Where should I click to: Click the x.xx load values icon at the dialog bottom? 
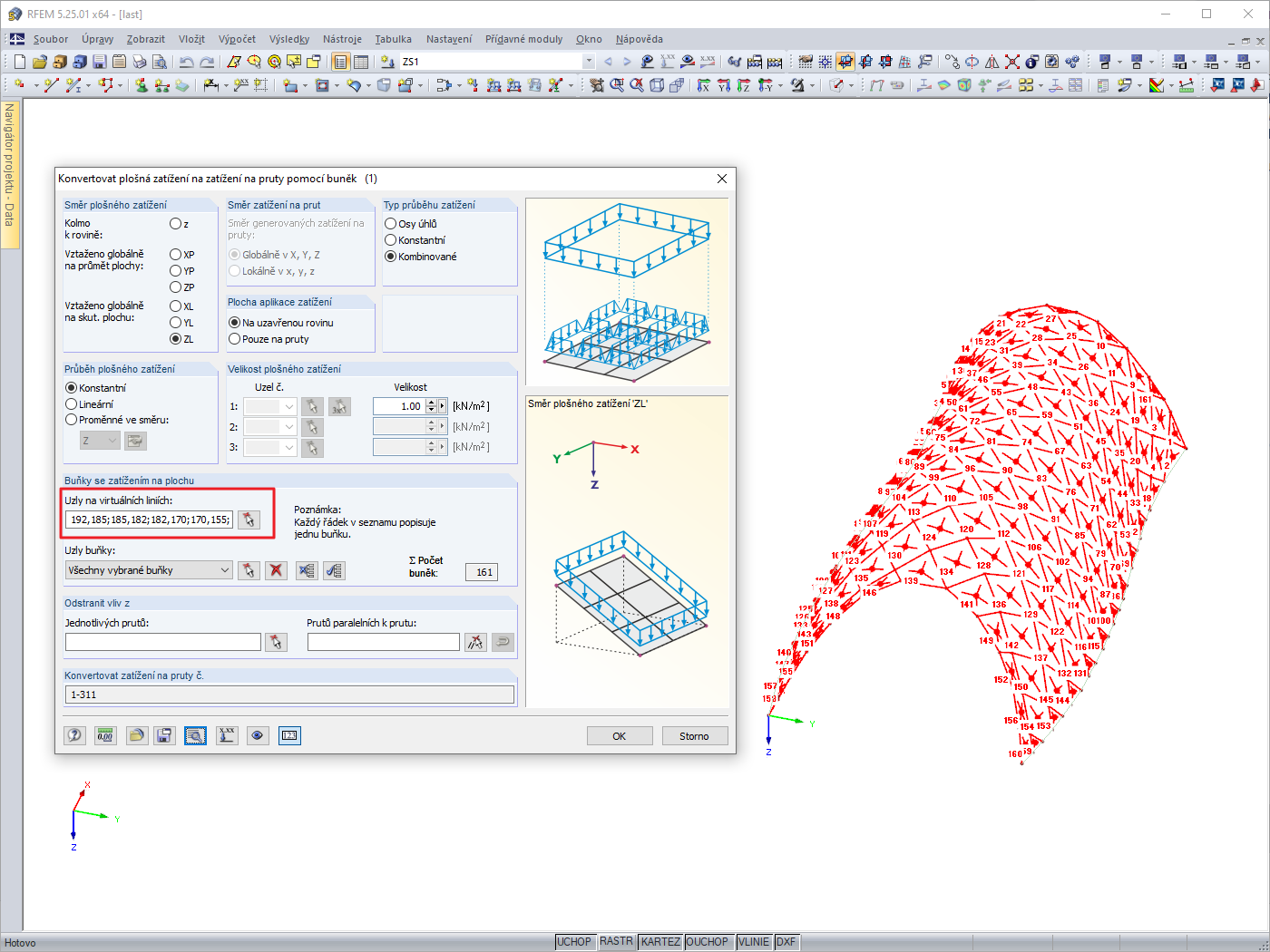tap(227, 735)
